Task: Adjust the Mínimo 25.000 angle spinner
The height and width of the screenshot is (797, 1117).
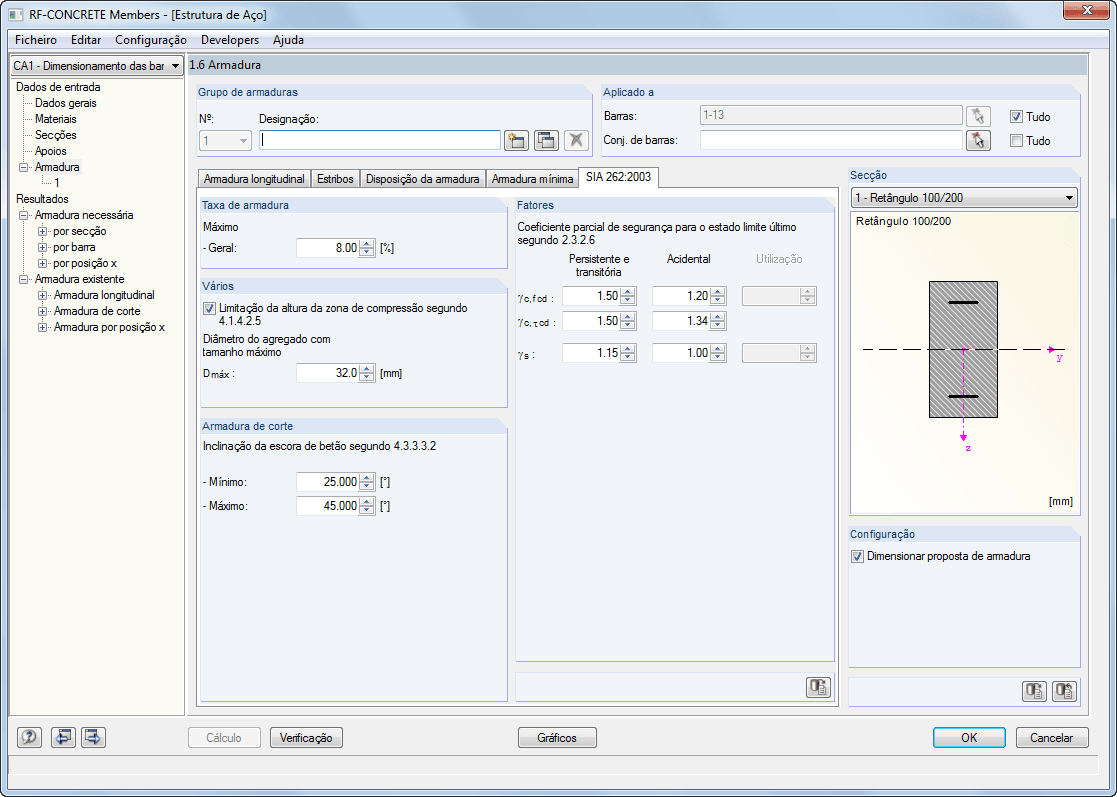Action: coord(367,482)
